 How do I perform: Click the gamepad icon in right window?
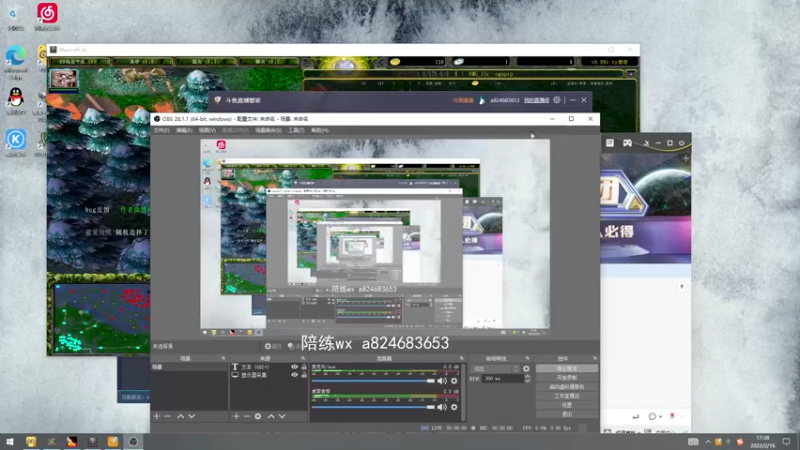pyautogui.click(x=627, y=143)
